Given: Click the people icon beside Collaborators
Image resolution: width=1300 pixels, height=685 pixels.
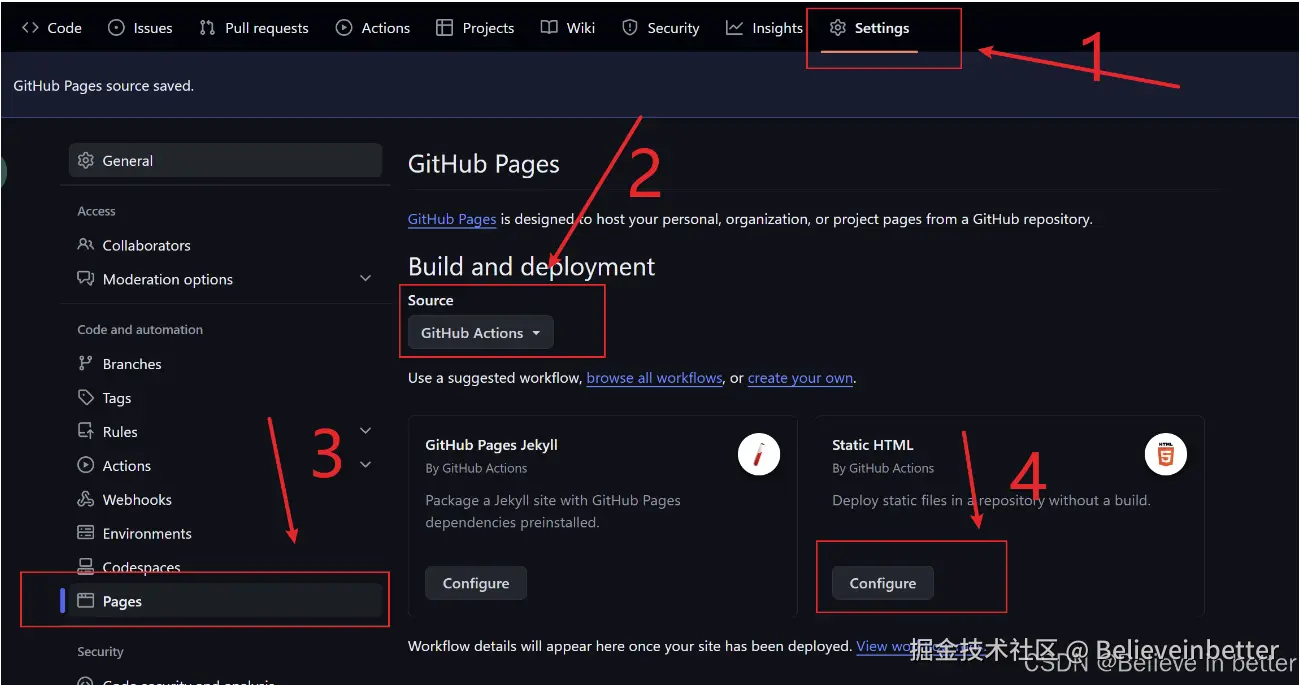Looking at the screenshot, I should point(86,245).
